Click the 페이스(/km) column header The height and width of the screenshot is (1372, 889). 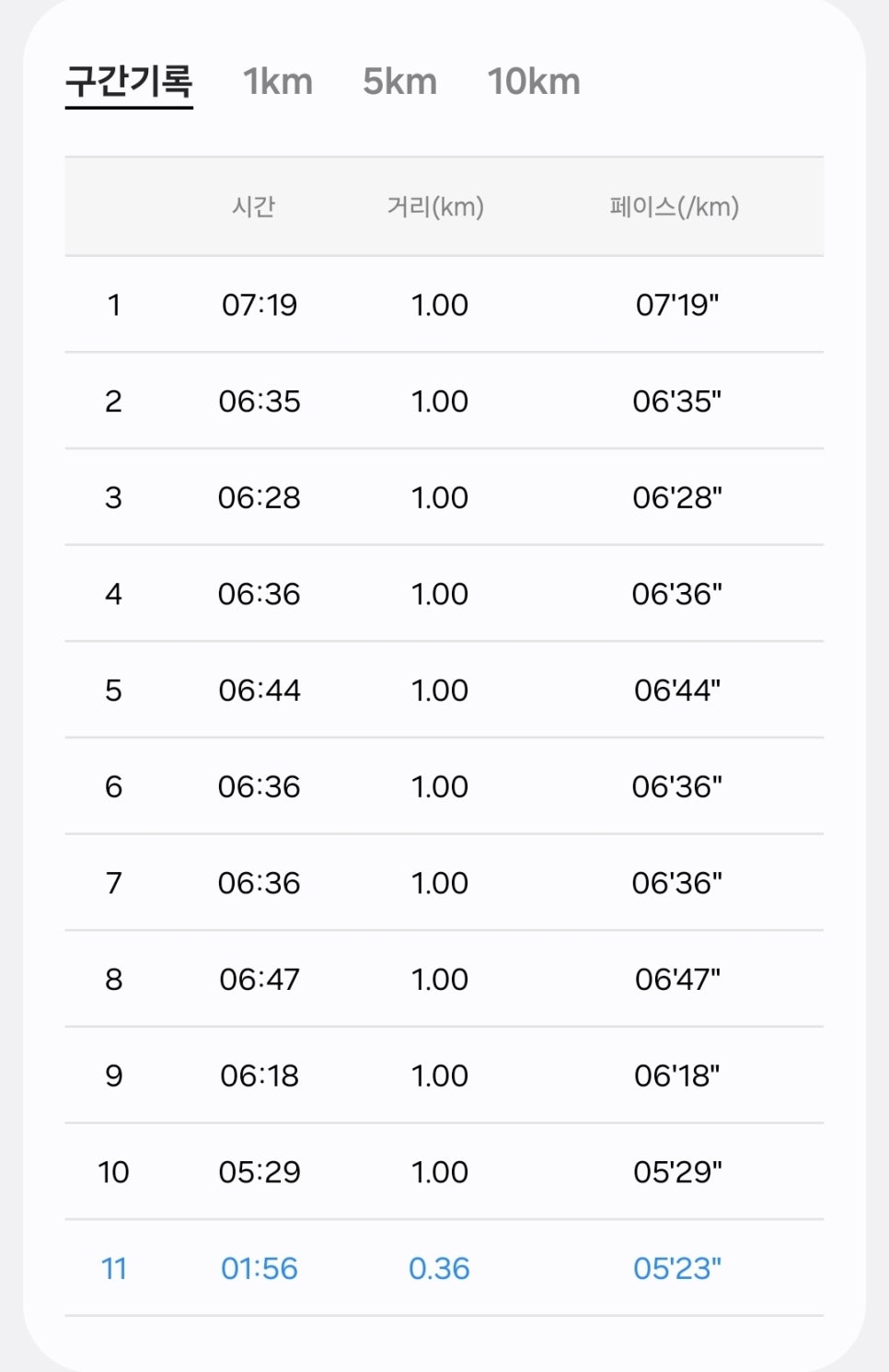675,206
